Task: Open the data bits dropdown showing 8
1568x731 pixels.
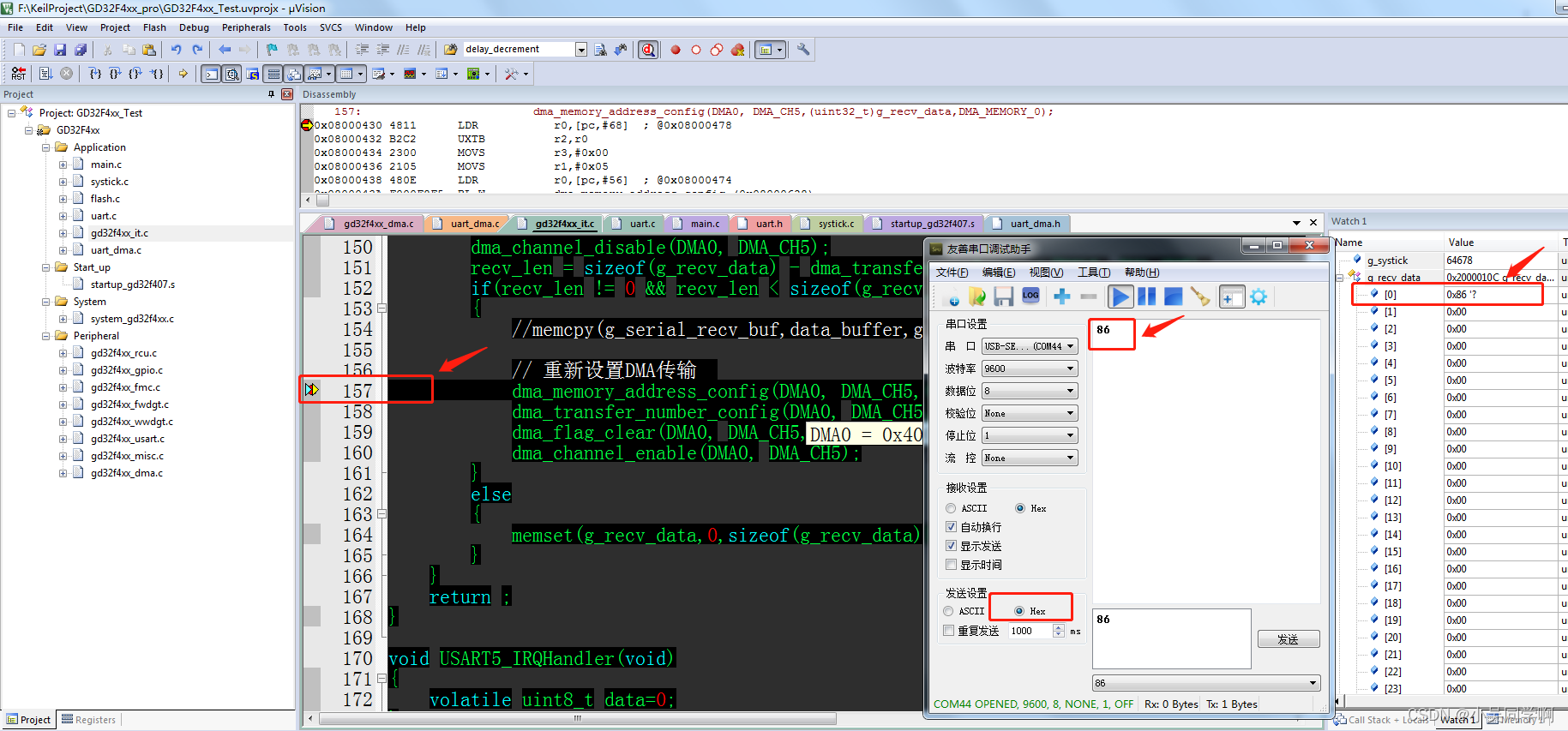Action: [1030, 391]
